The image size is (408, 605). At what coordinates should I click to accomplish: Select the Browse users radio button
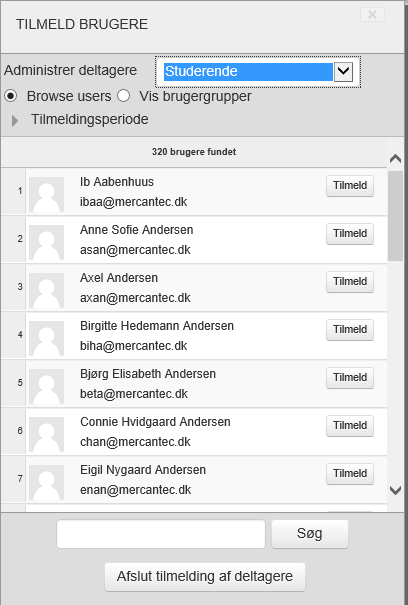tap(10, 96)
